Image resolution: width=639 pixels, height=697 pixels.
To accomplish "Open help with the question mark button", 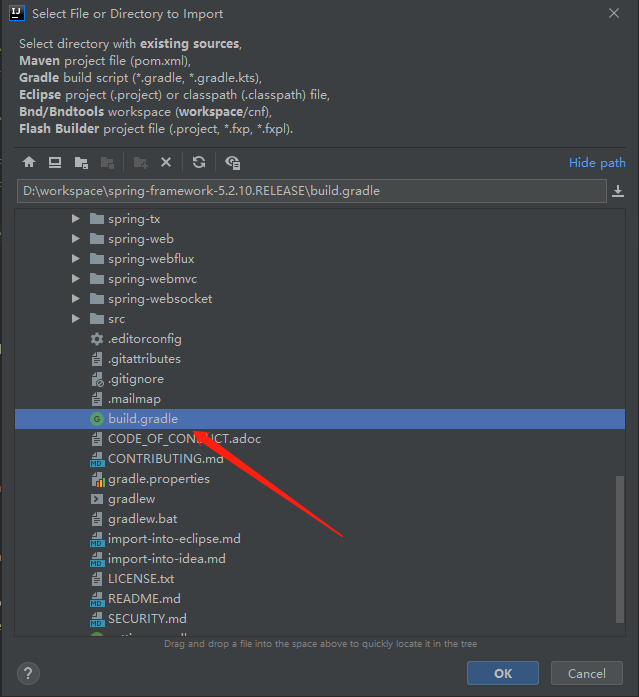I will (x=28, y=673).
